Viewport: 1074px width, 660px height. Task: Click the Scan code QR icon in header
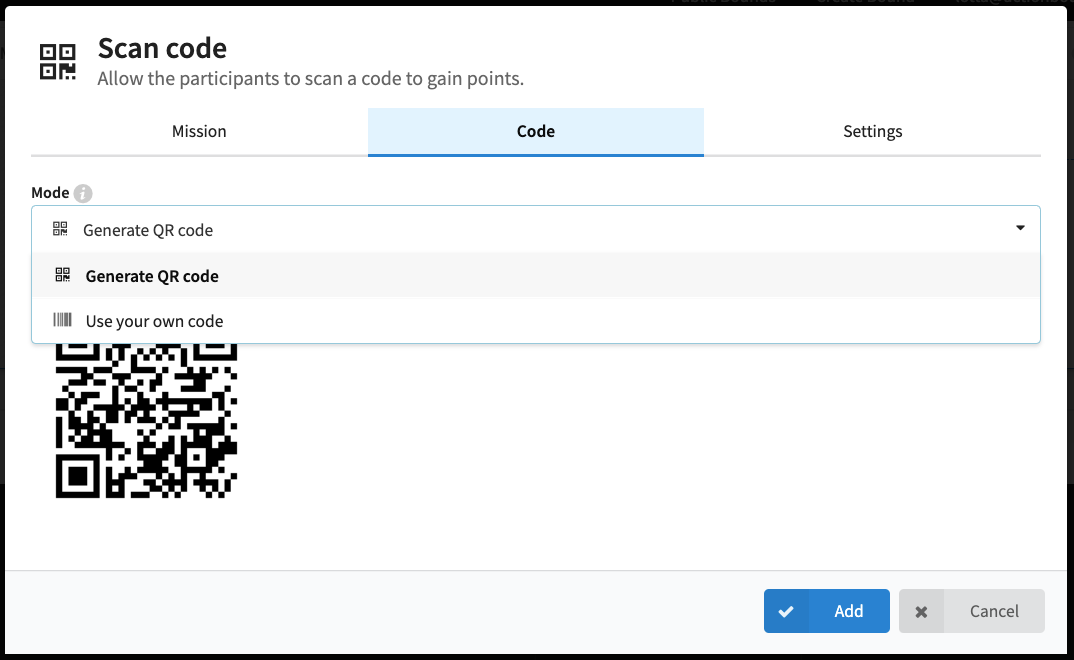coord(58,62)
